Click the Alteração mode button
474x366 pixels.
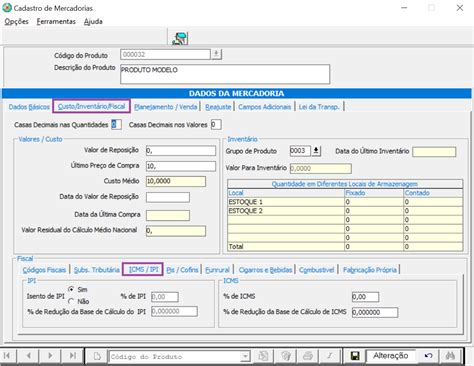(x=391, y=356)
